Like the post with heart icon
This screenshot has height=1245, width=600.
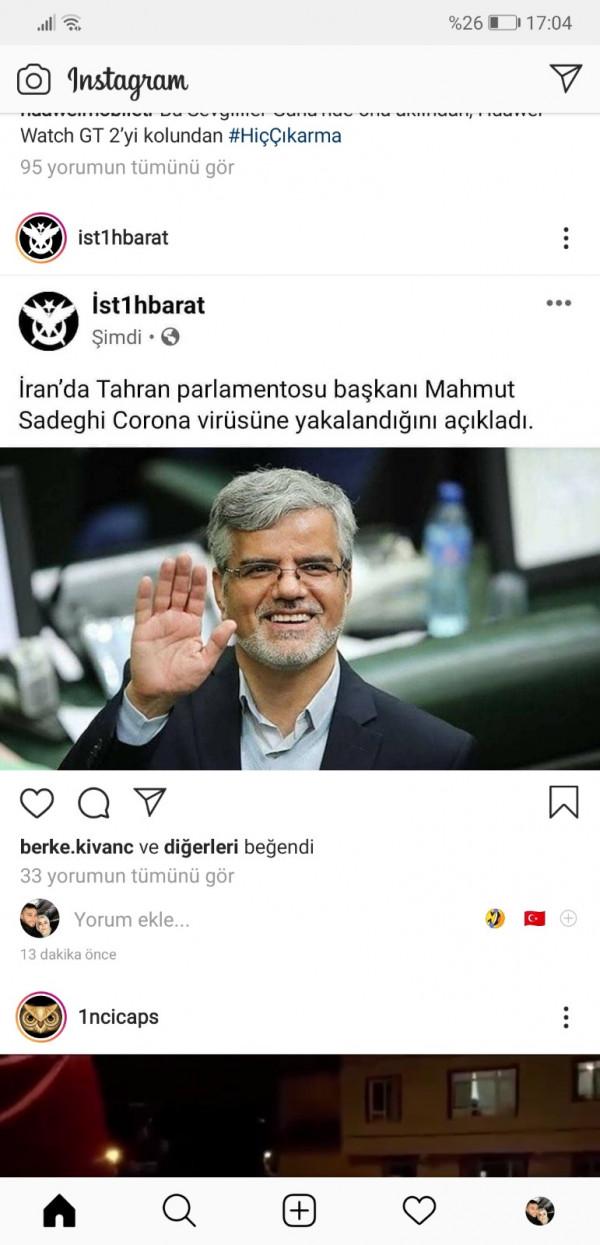tap(37, 802)
